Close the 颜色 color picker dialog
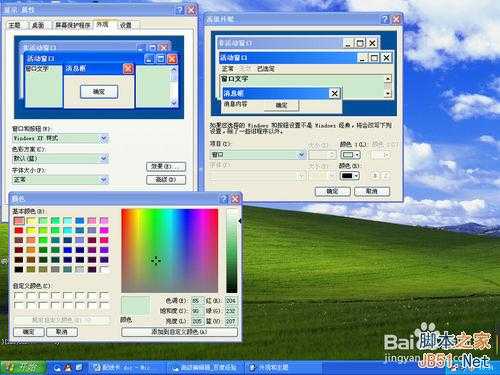This screenshot has width=500, height=375. point(235,199)
